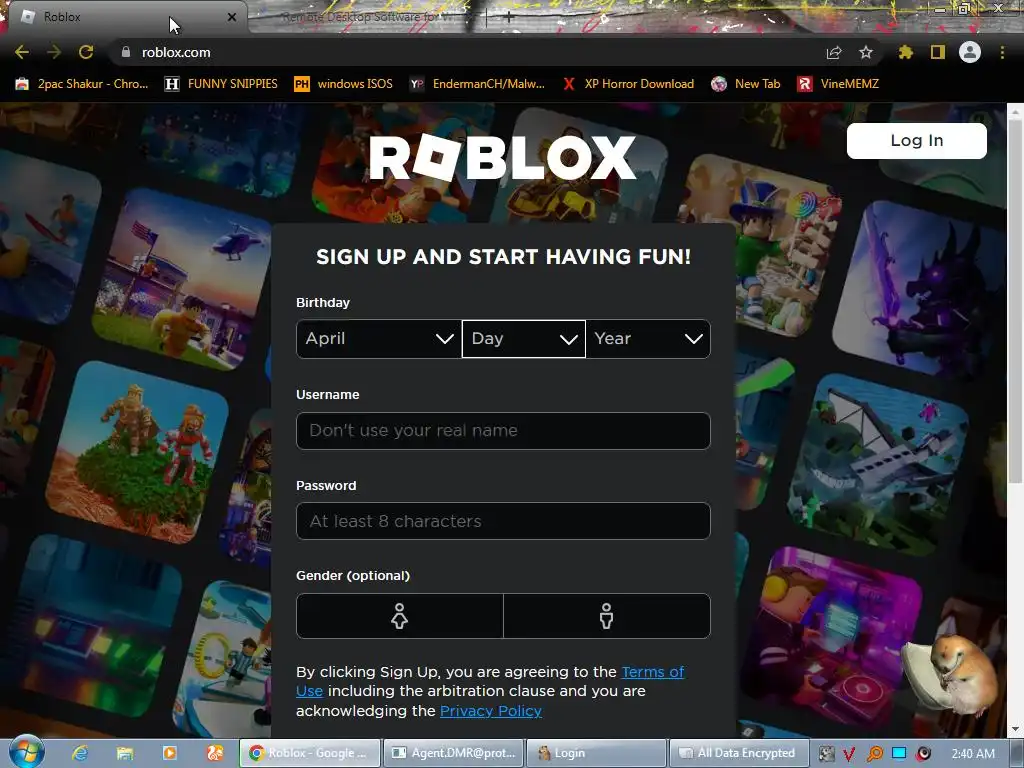Switch to the All Data Encrypted window
The width and height of the screenshot is (1024, 768).
[x=739, y=753]
